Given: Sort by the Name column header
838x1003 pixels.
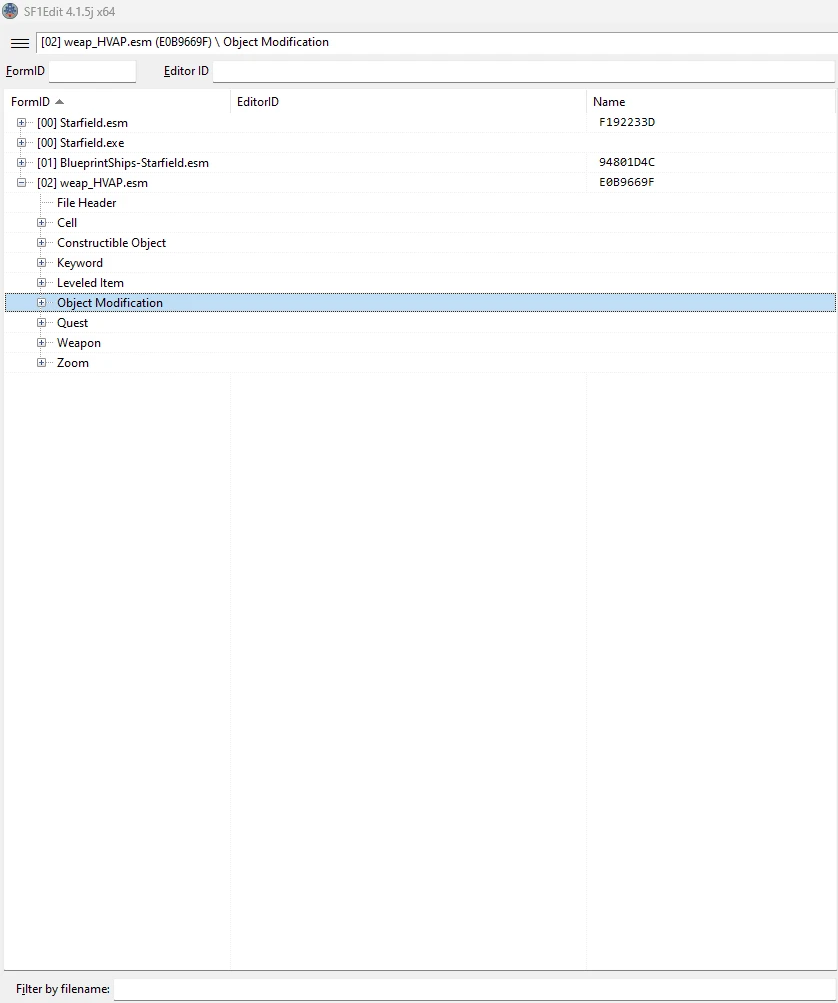Looking at the screenshot, I should tap(711, 102).
